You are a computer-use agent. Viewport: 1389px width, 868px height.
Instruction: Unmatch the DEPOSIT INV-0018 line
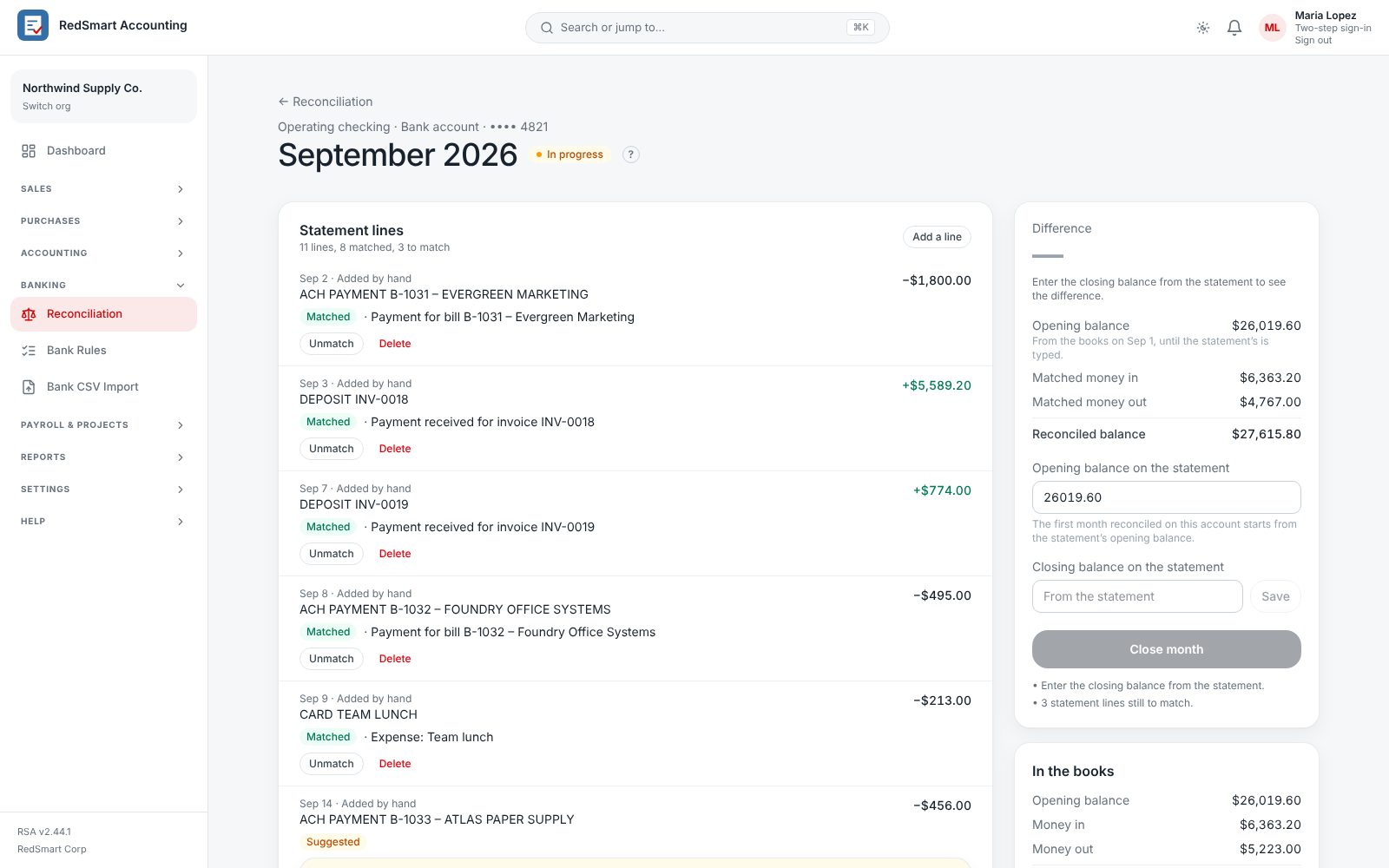332,449
